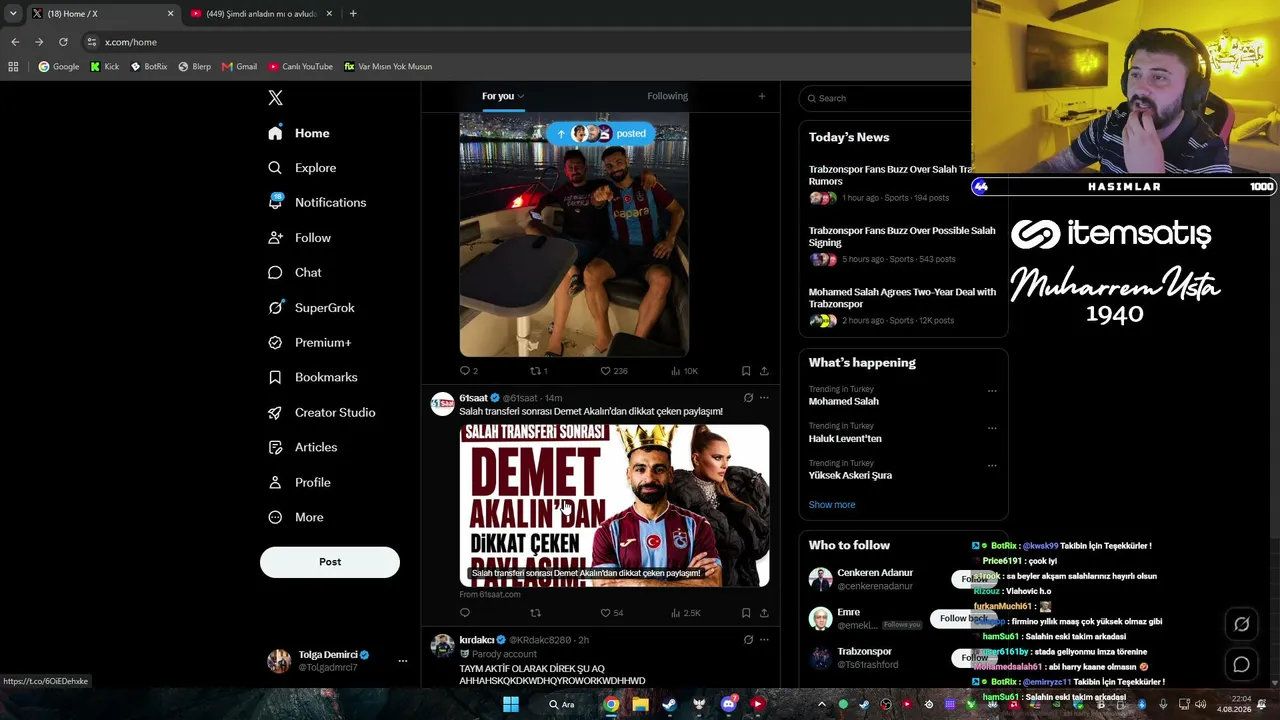Click the X logo in the sidebar
The height and width of the screenshot is (720, 1280).
275,98
